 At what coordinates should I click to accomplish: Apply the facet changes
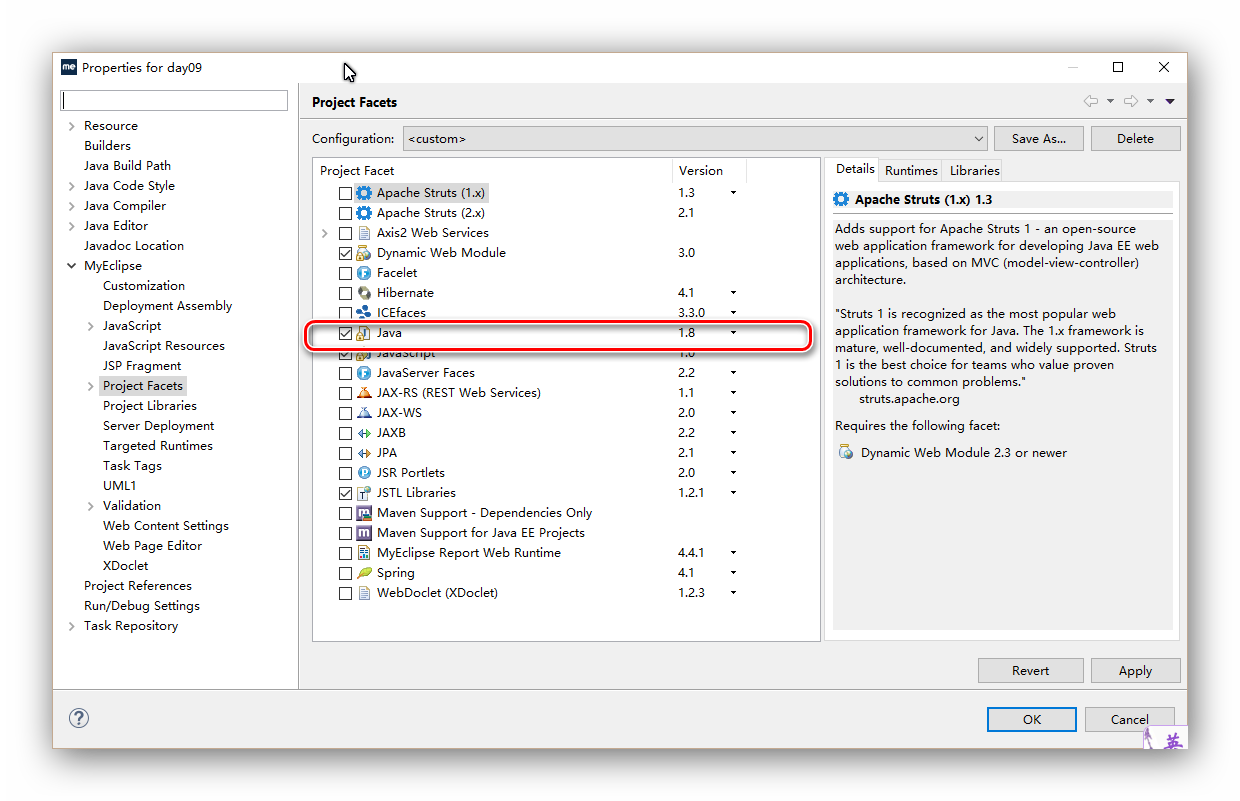click(x=1135, y=671)
